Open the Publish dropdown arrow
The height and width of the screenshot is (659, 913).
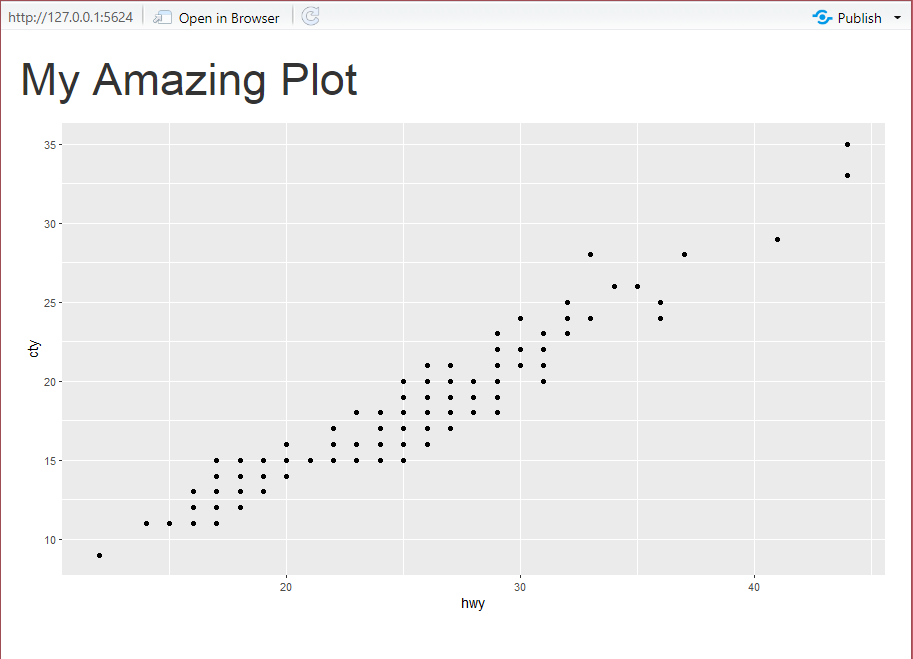896,18
